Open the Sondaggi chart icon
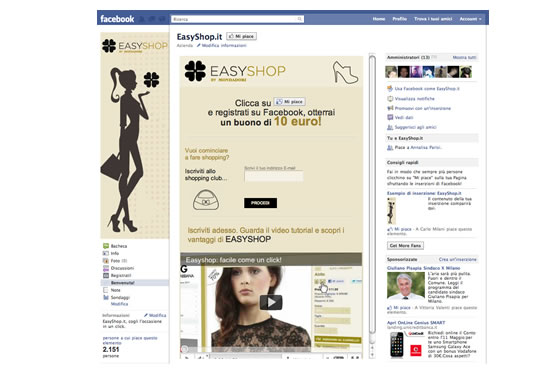This screenshot has height=382, width=560. [106, 297]
